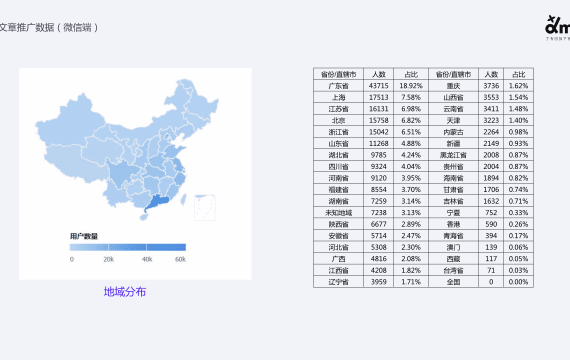This screenshot has height=360, width=570.
Task: Click Taiwan island on the map
Action: click(184, 199)
